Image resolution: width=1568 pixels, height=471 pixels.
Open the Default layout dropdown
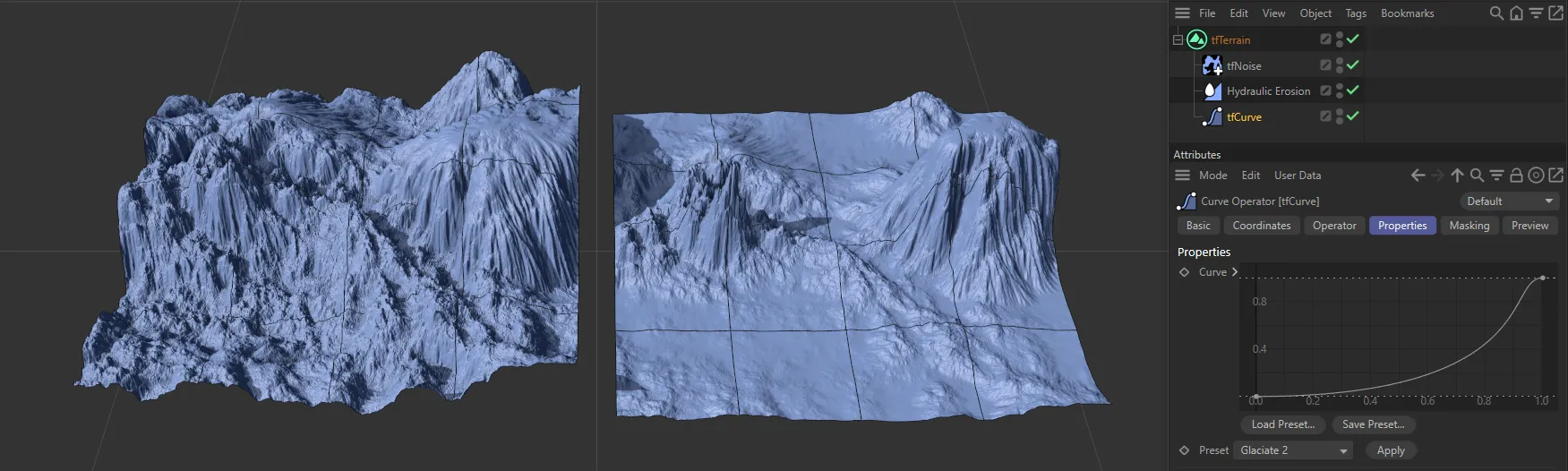tap(1509, 201)
